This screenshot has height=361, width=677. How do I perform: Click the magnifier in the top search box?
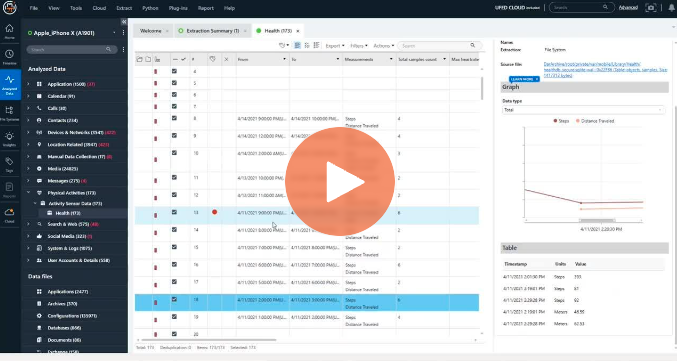605,7
